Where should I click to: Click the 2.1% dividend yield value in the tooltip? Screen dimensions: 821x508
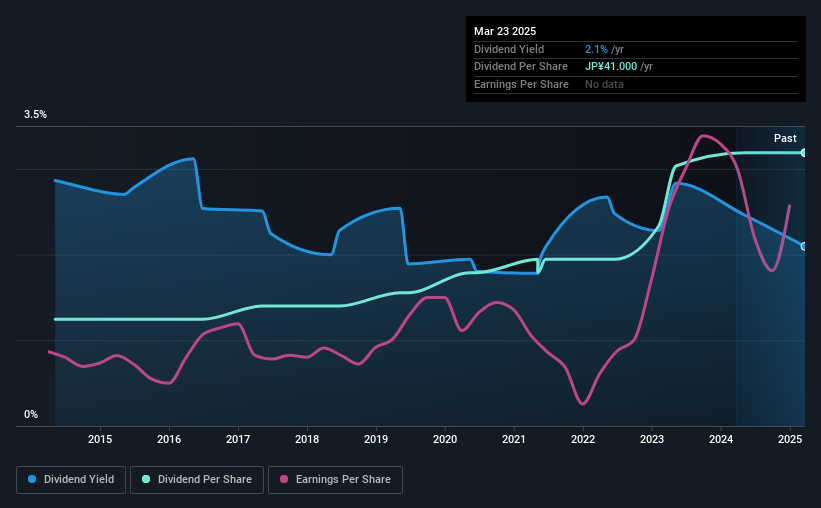[596, 49]
